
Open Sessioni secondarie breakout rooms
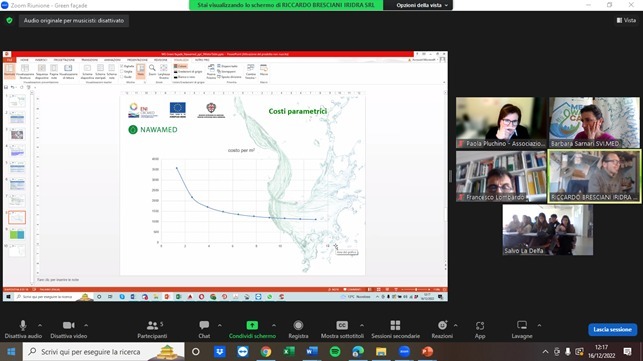pyautogui.click(x=395, y=329)
